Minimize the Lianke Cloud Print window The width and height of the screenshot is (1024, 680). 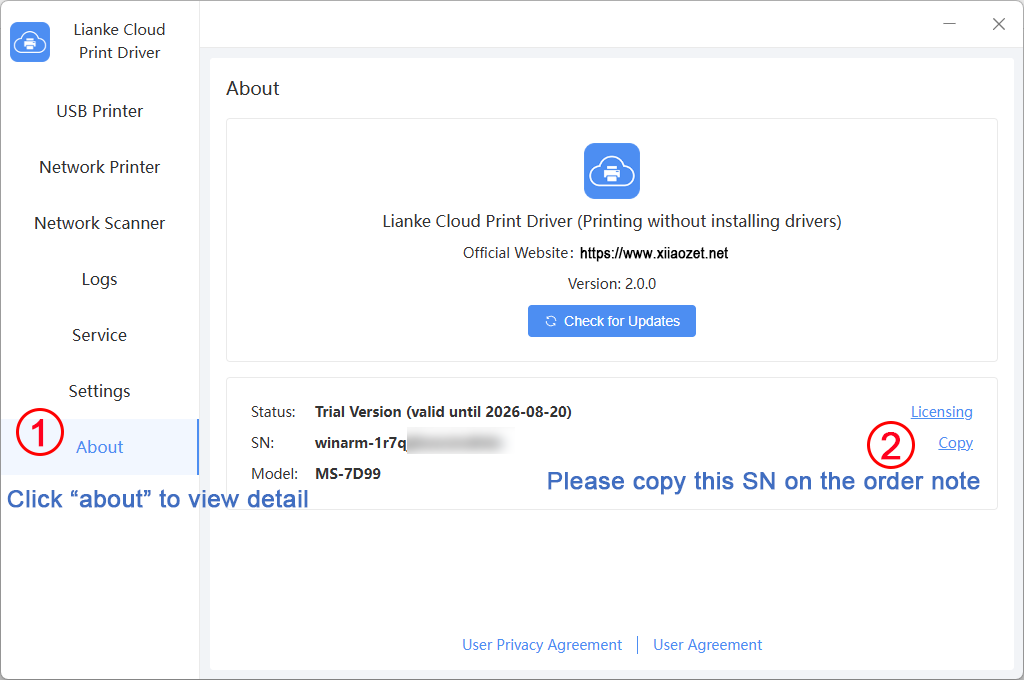(950, 24)
